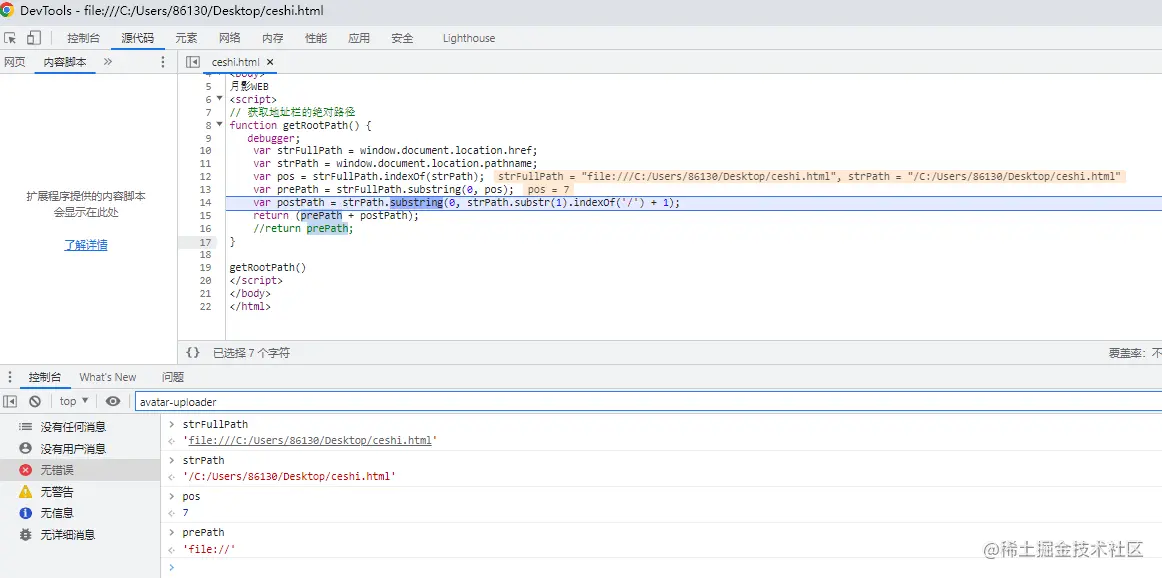The height and width of the screenshot is (578, 1162).
Task: Open the console drawer three-dot menu
Action: (x=10, y=377)
